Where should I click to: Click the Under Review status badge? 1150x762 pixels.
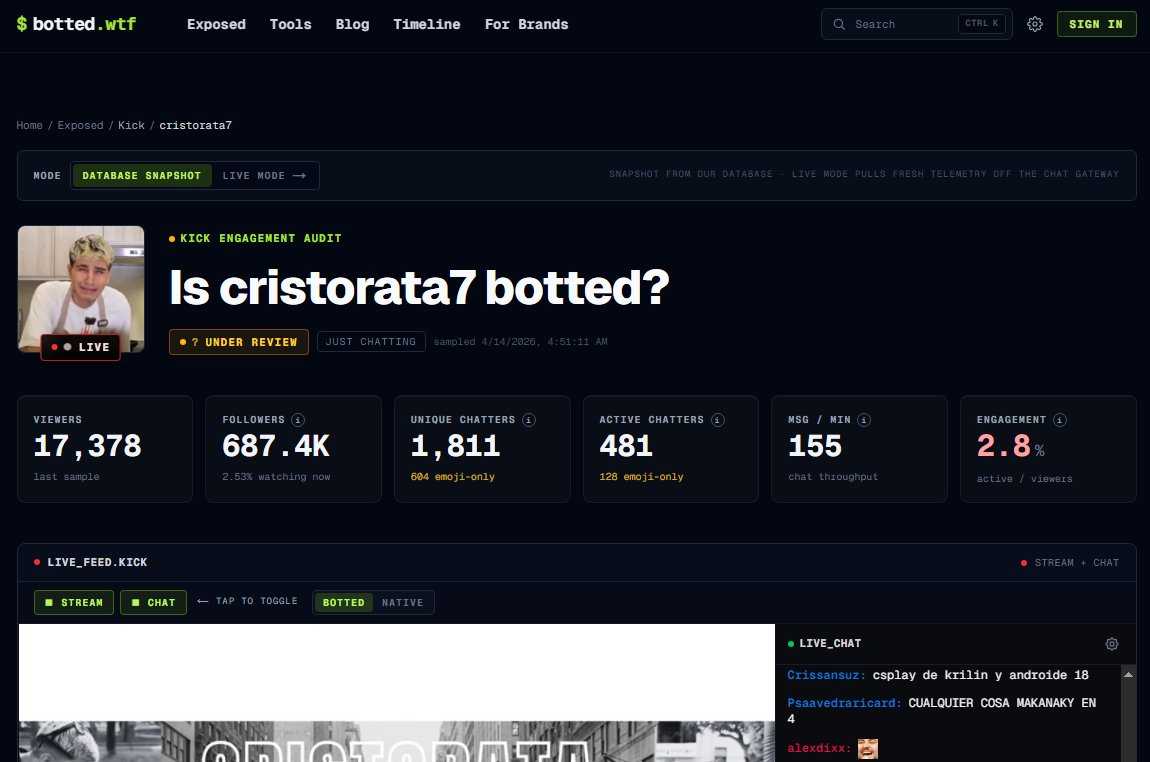point(238,342)
